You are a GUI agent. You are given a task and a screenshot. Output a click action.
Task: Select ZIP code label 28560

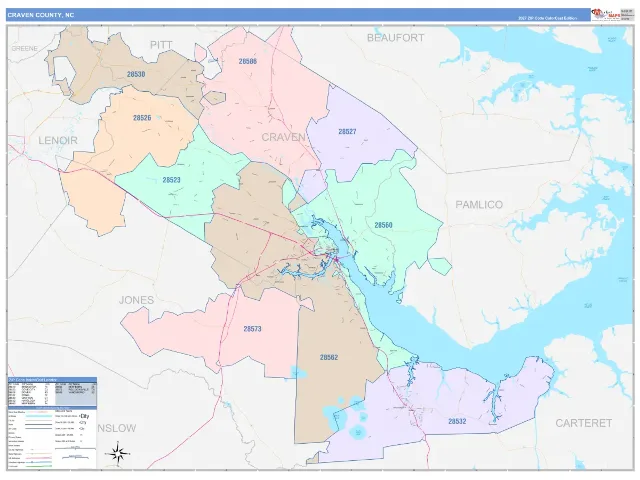(x=383, y=225)
